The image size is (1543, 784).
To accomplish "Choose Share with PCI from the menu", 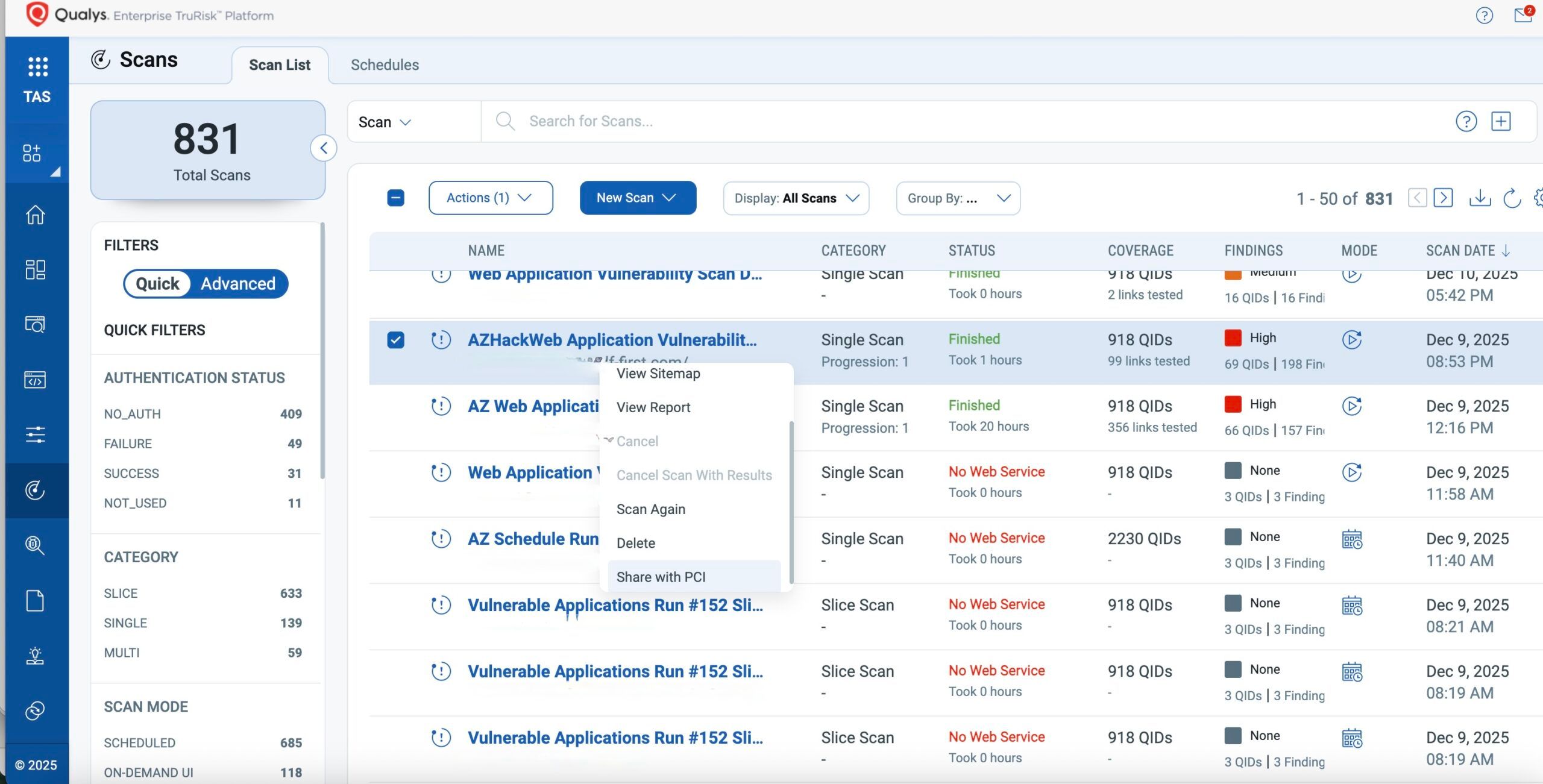I will 694,577.
